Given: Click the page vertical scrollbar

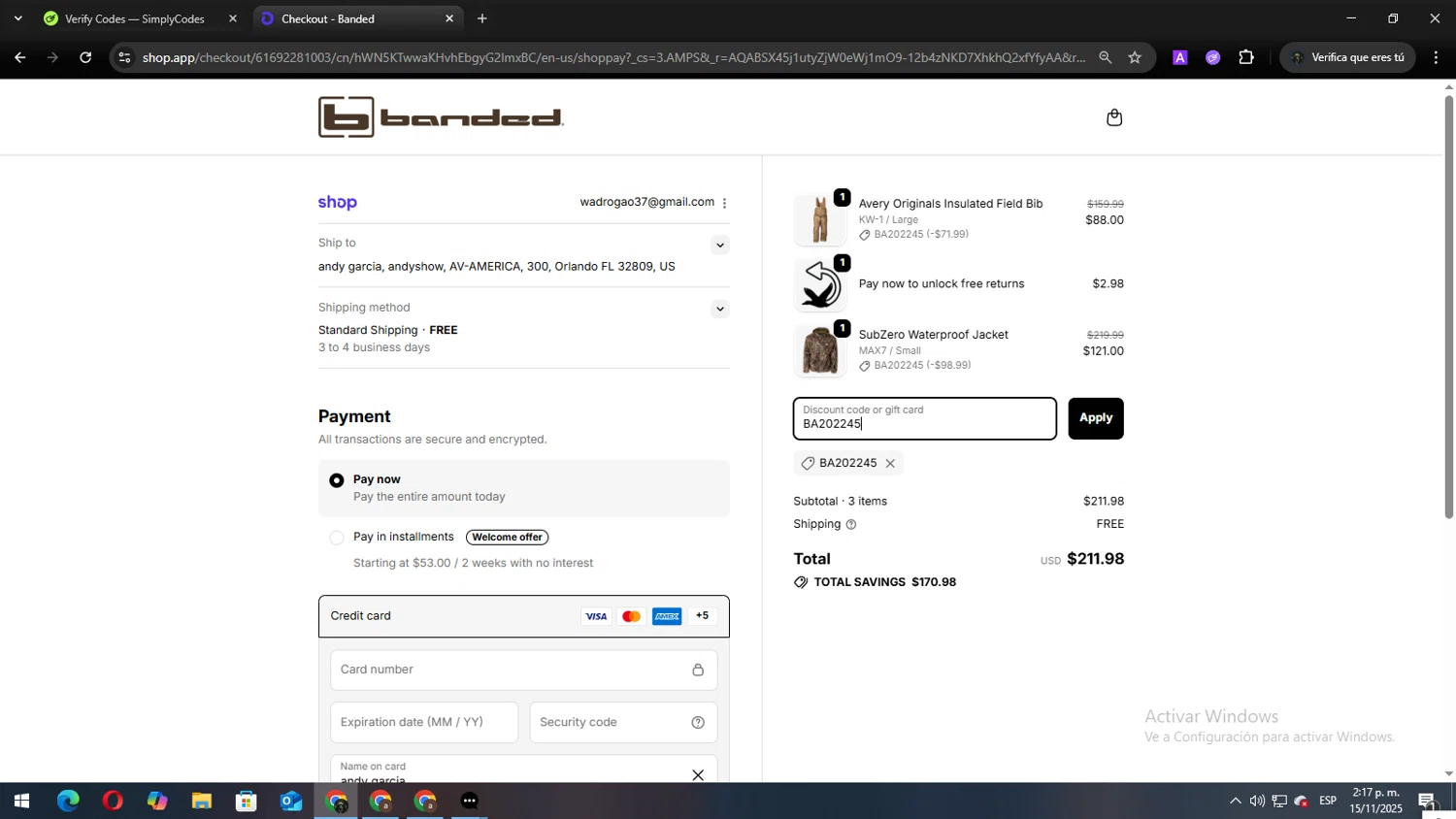Looking at the screenshot, I should pyautogui.click(x=1448, y=306).
